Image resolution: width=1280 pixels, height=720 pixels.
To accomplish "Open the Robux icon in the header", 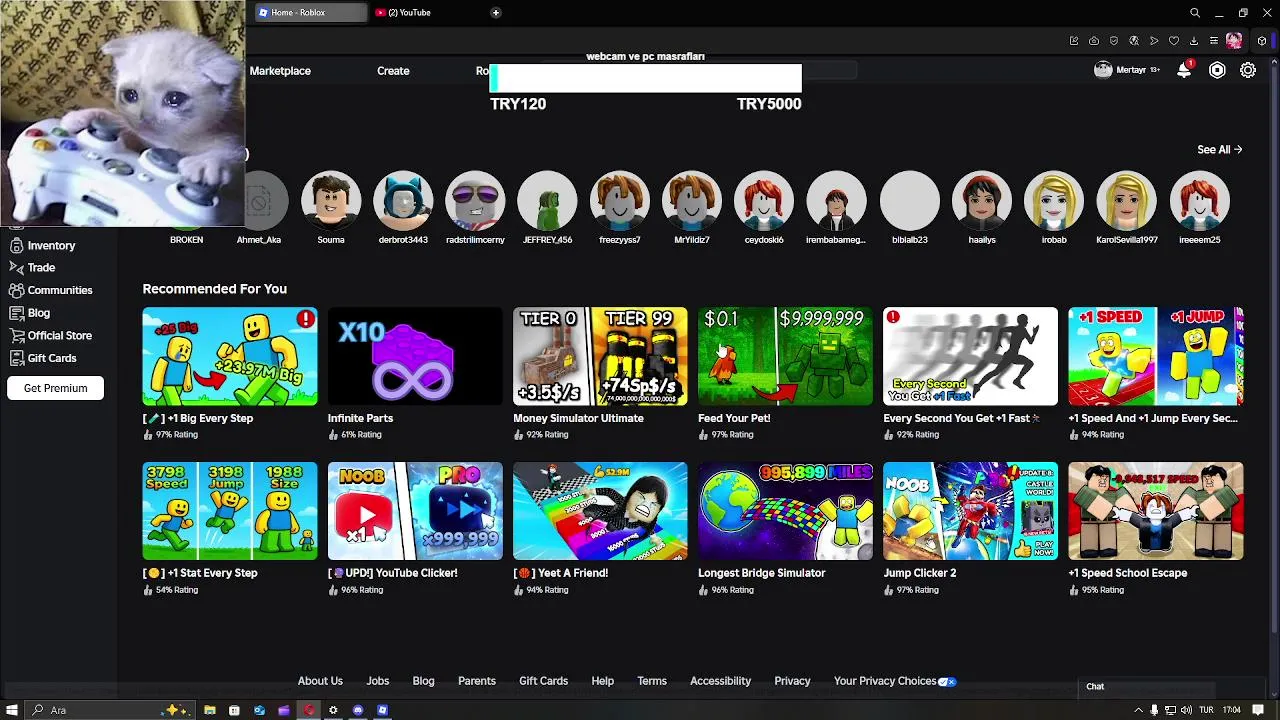I will coord(1217,70).
